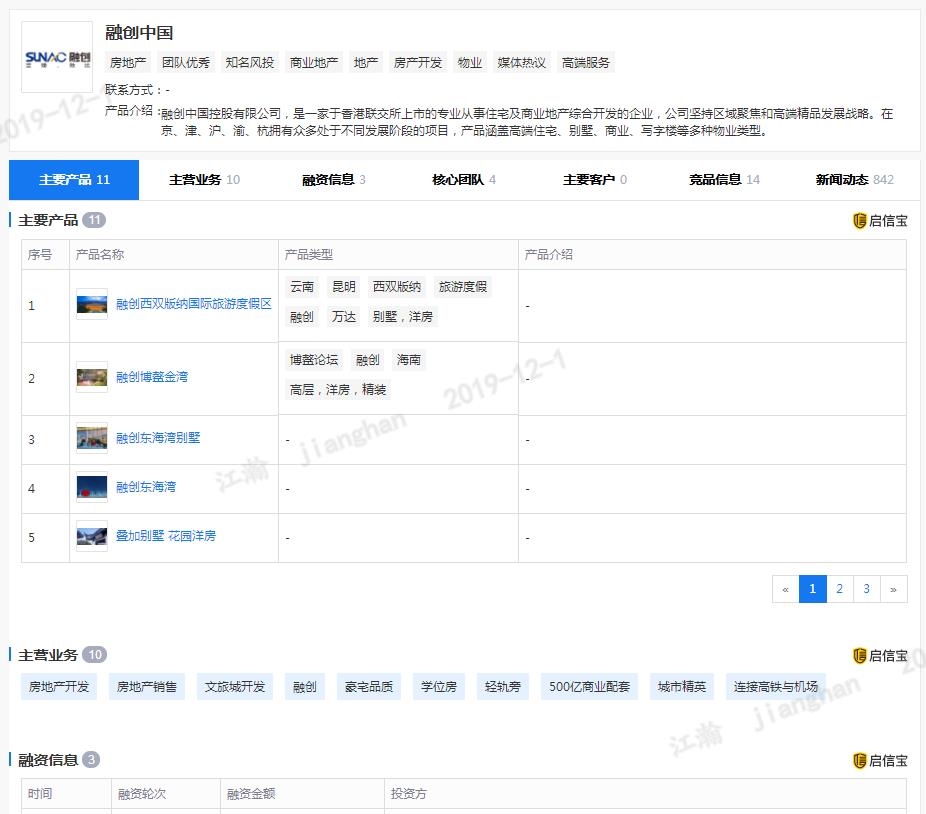The image size is (926, 814).
Task: Click the 豪宅品质 business tag
Action: 369,686
